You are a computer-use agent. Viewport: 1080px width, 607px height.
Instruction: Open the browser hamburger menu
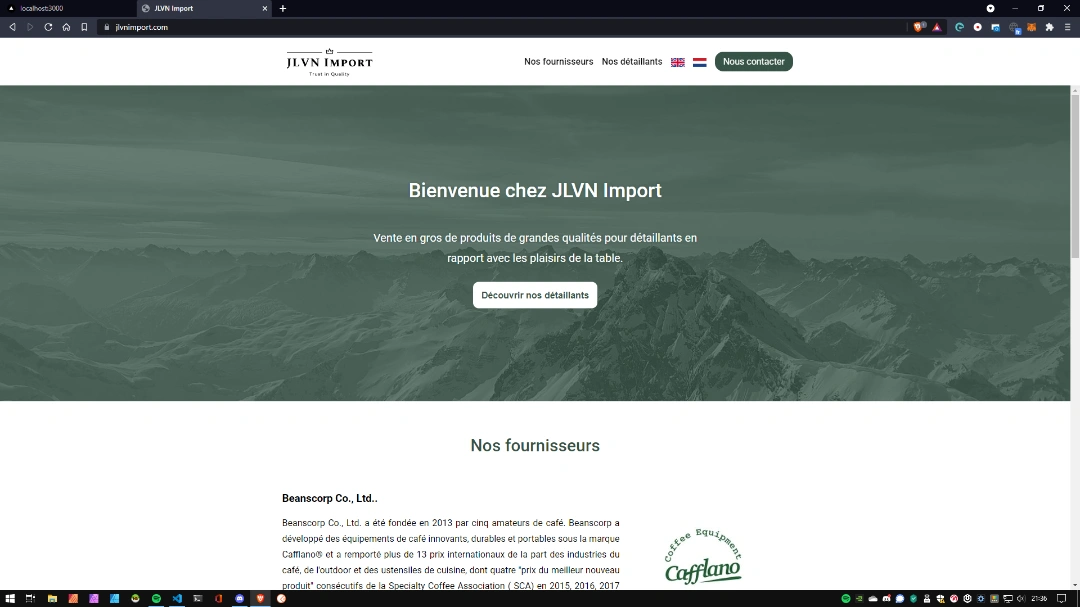pyautogui.click(x=1068, y=28)
